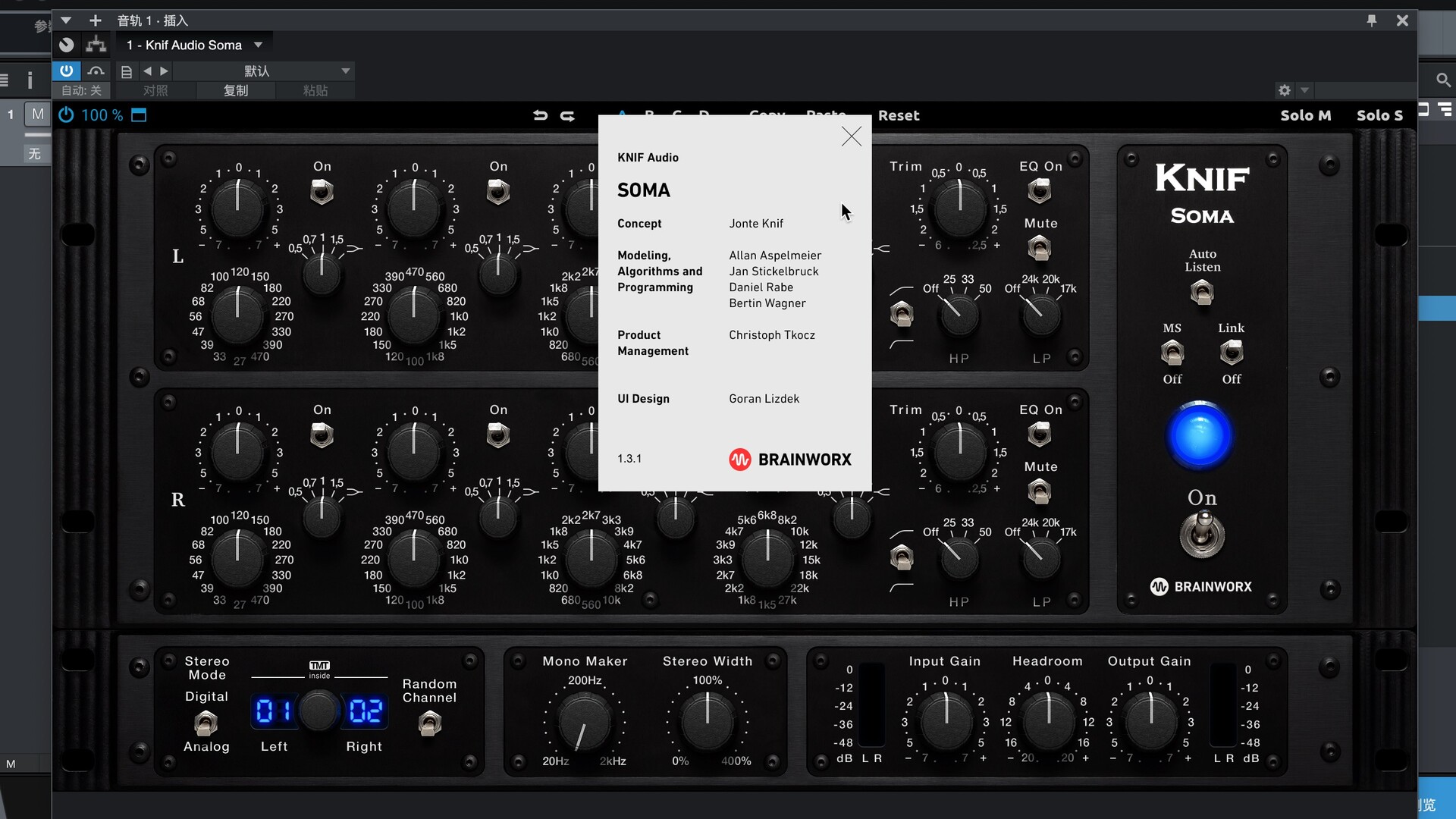Pin the plugin window
The width and height of the screenshot is (1456, 819).
click(1372, 20)
